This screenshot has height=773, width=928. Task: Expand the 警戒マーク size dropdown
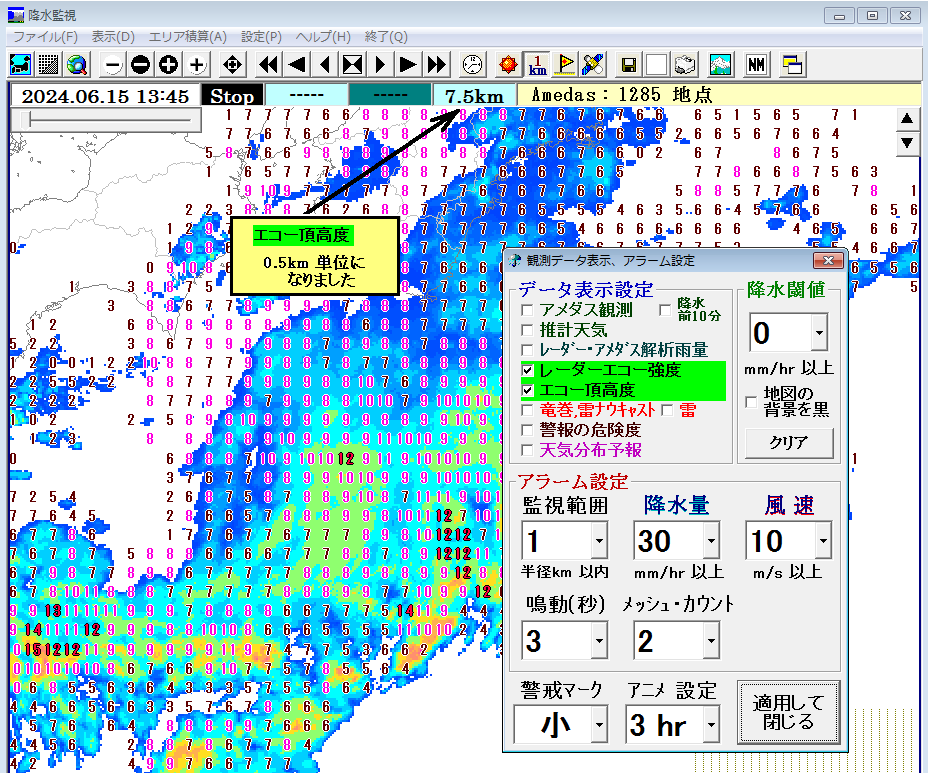[x=600, y=724]
